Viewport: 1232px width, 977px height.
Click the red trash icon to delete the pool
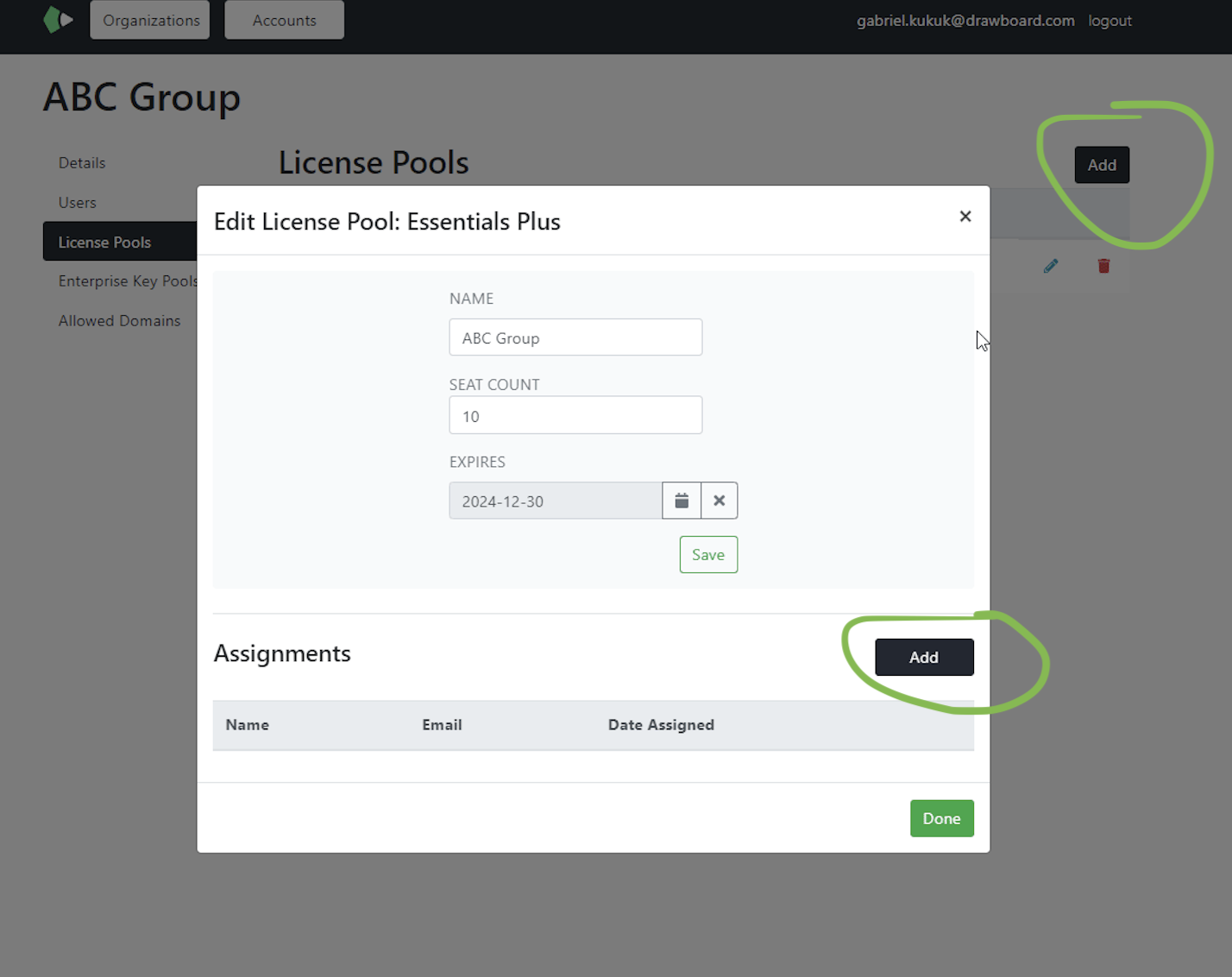tap(1103, 266)
